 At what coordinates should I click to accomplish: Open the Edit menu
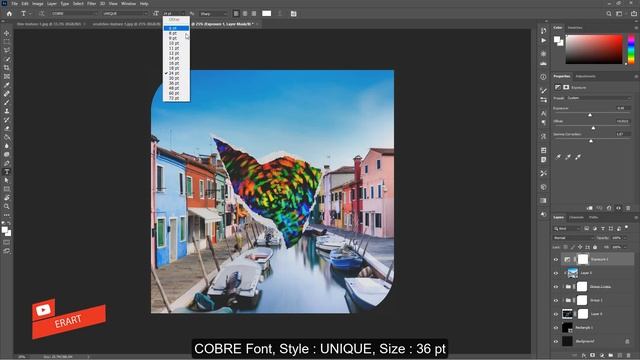25,4
